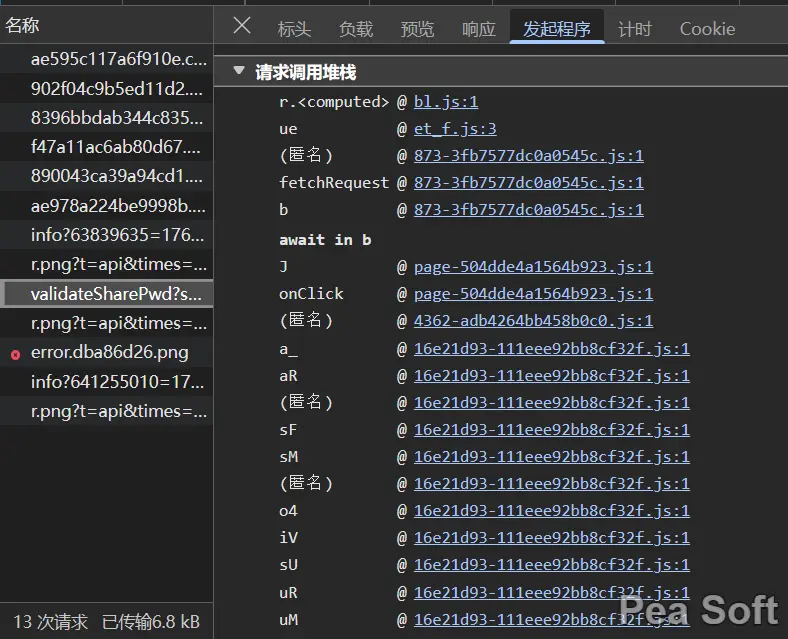Open the 预览 tab

pyautogui.click(x=417, y=29)
